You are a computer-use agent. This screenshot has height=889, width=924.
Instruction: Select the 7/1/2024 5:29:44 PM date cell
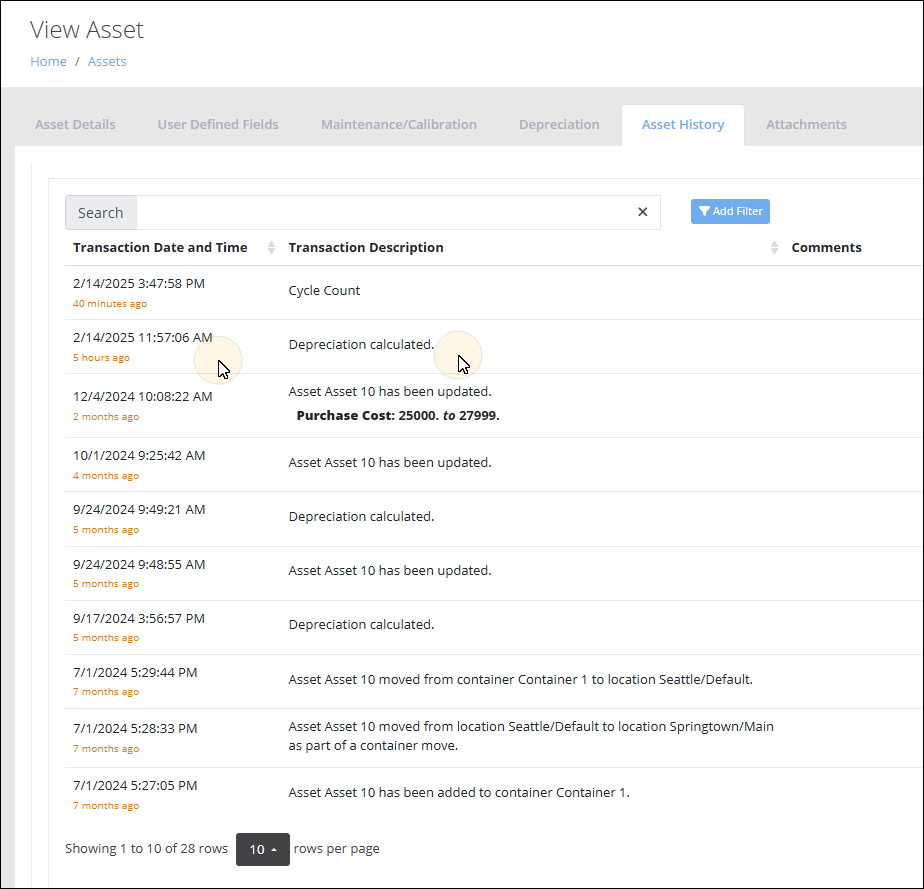click(135, 672)
